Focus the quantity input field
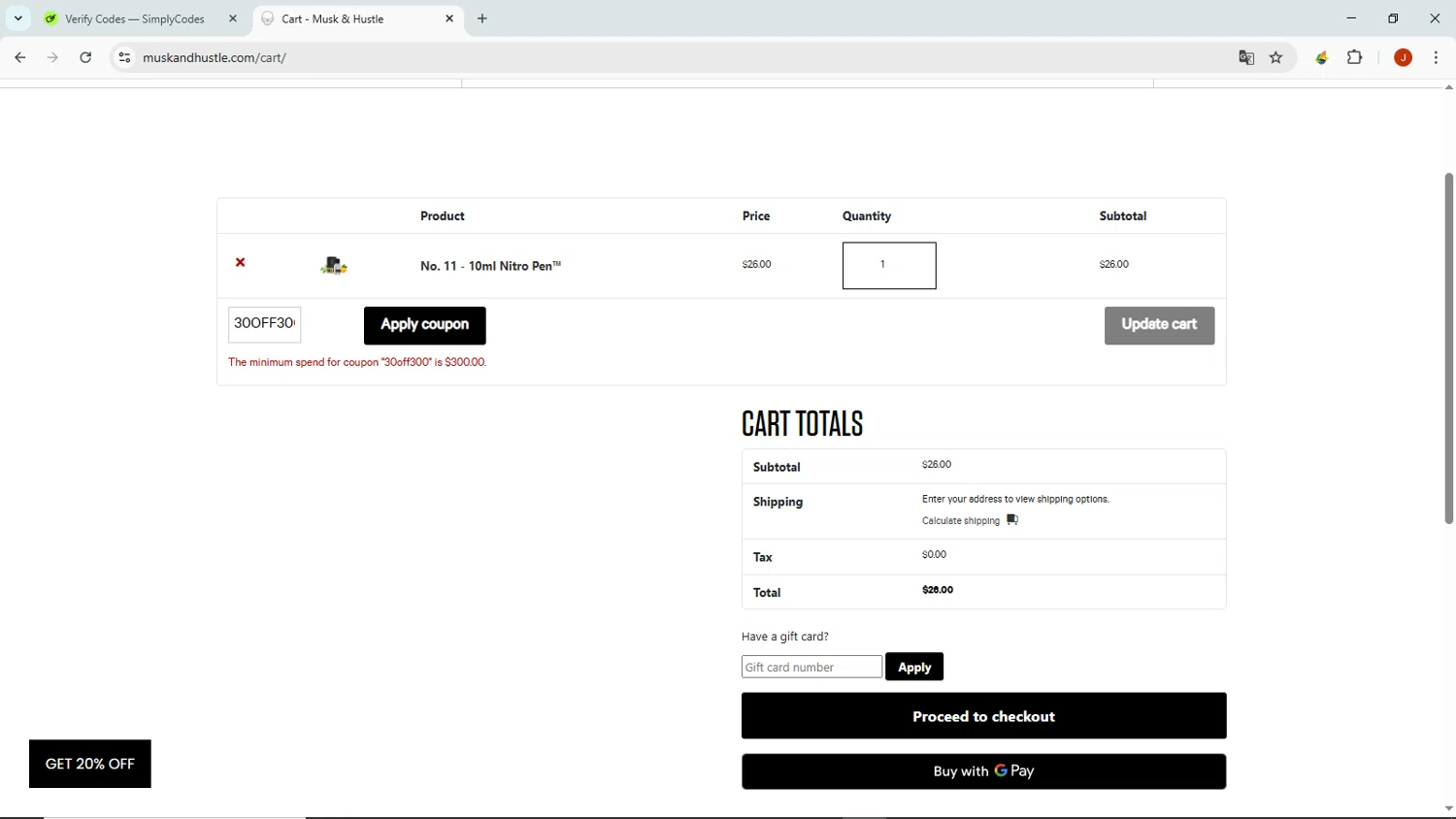Screen dimensions: 1456x819 point(889,265)
